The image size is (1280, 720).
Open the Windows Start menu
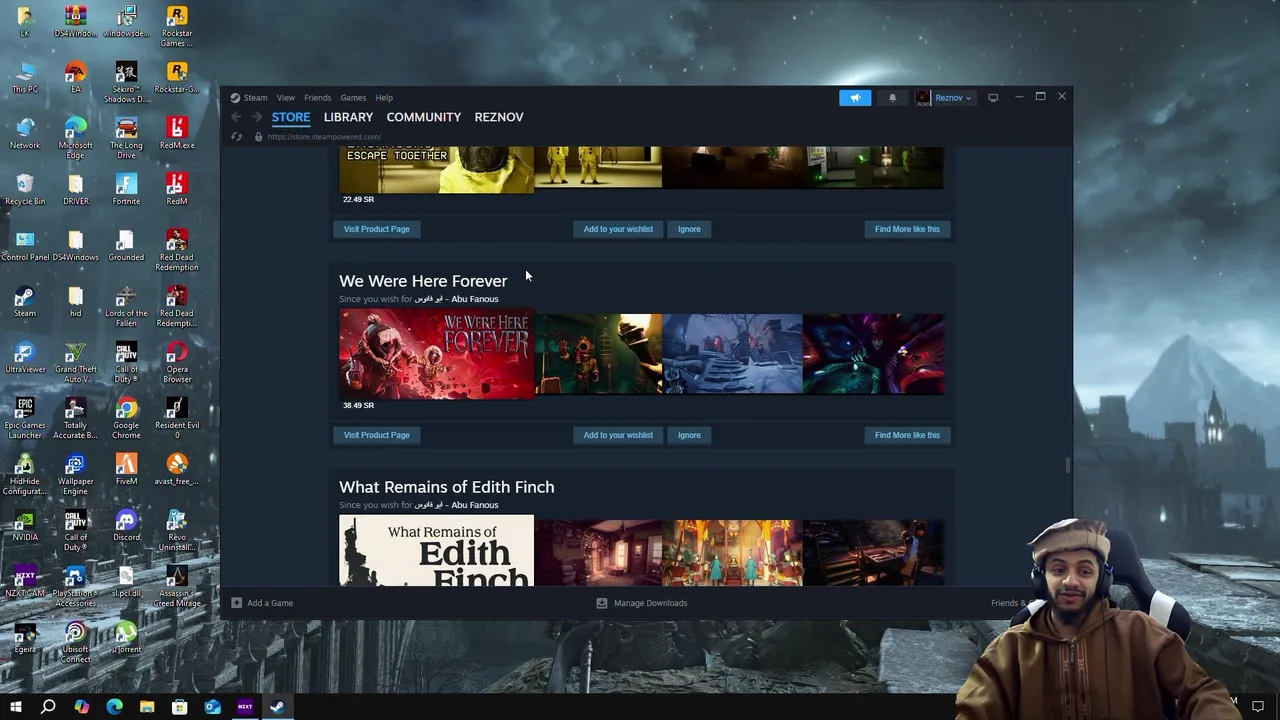15,707
